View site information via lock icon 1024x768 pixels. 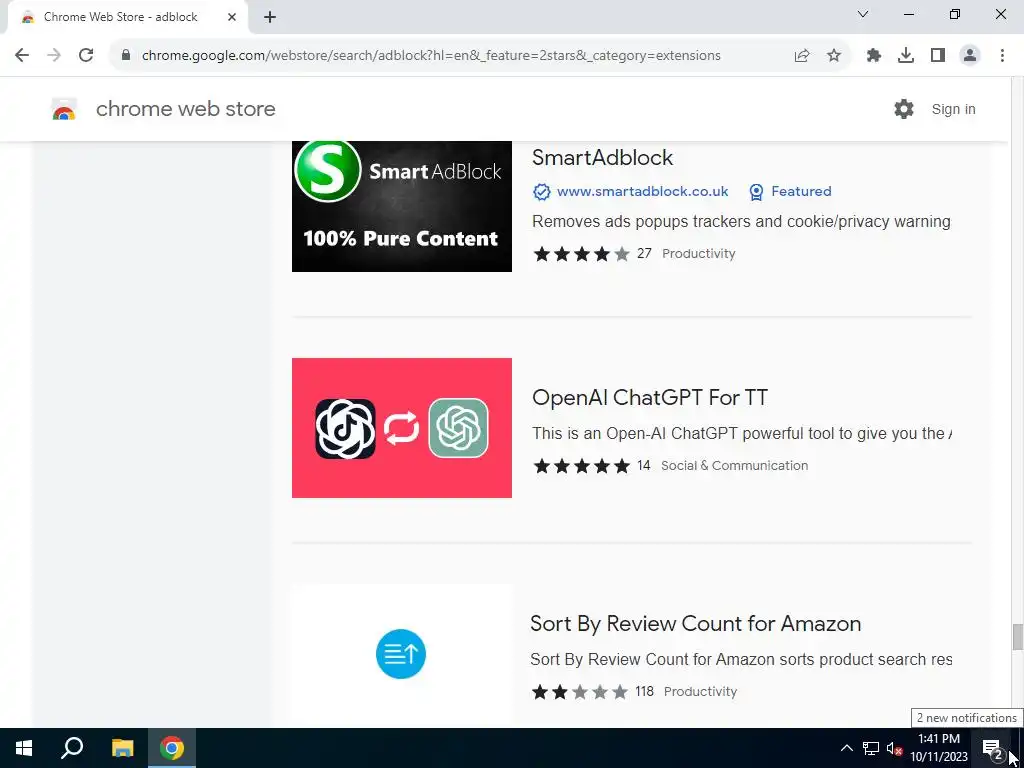click(126, 56)
